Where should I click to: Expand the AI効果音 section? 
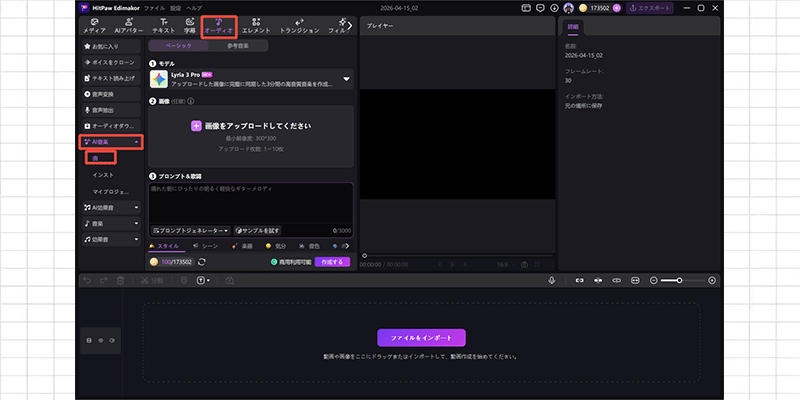(111, 207)
